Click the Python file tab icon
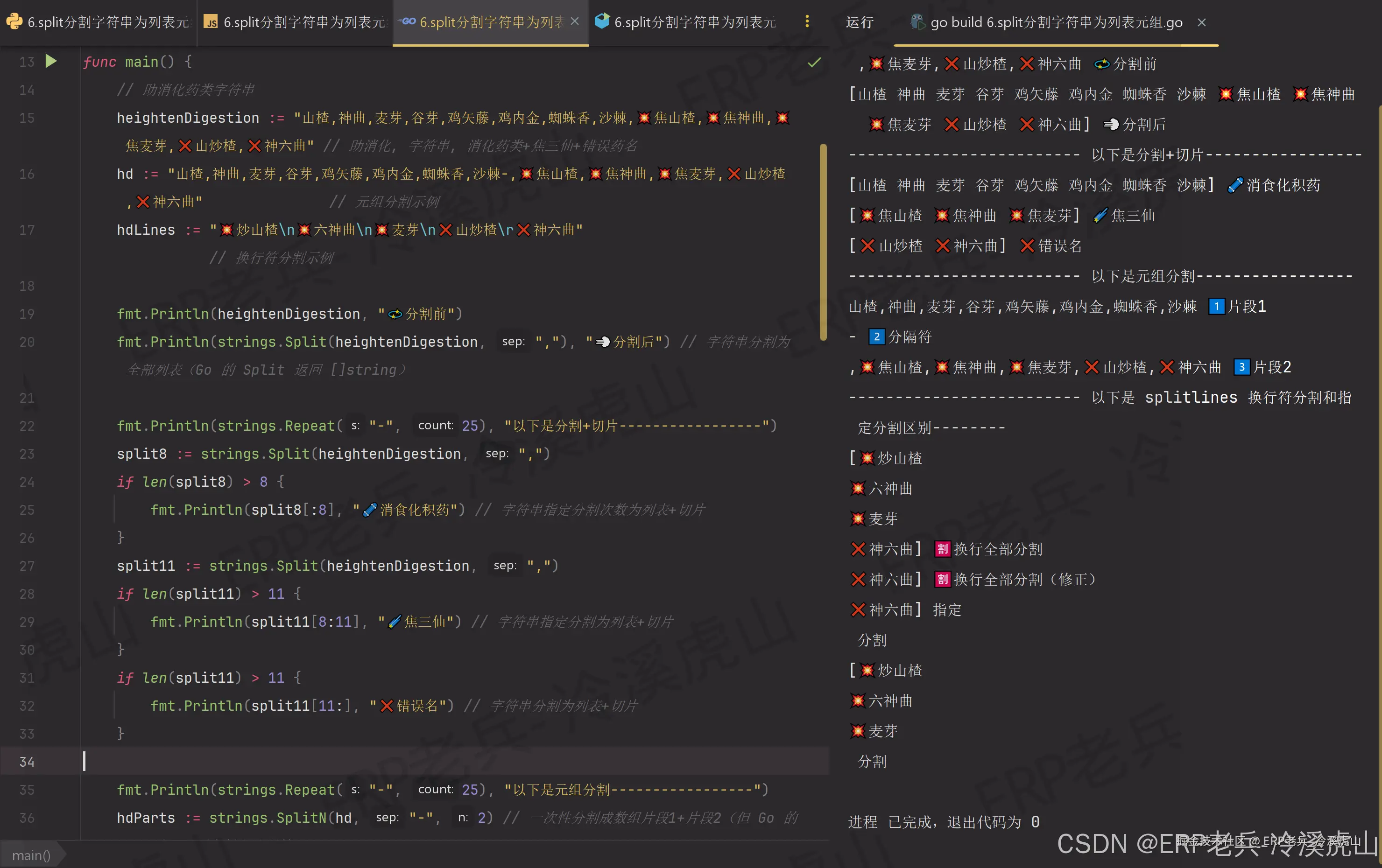 (14, 22)
